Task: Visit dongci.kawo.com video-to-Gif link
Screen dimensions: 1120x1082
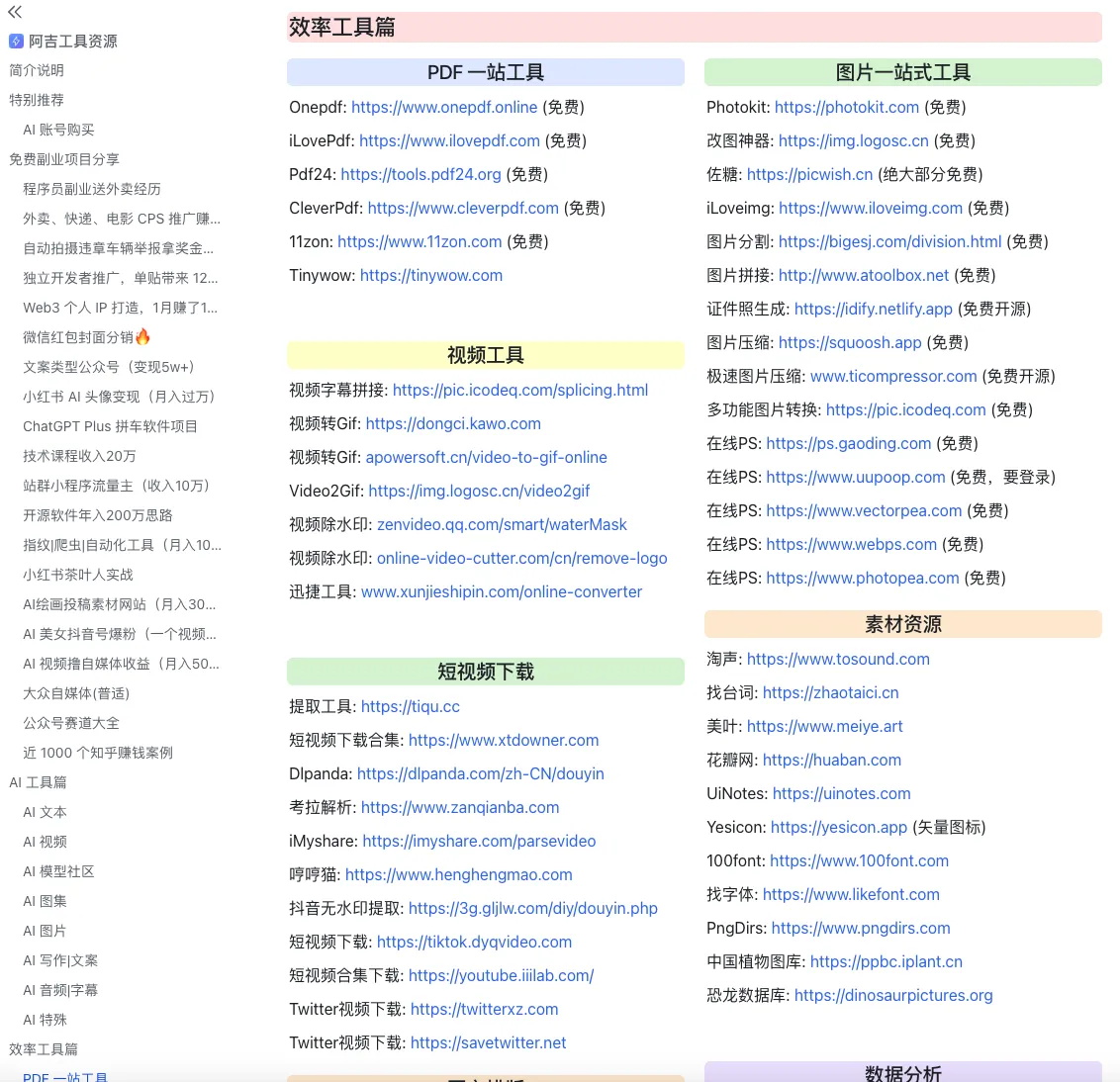Action: click(453, 423)
